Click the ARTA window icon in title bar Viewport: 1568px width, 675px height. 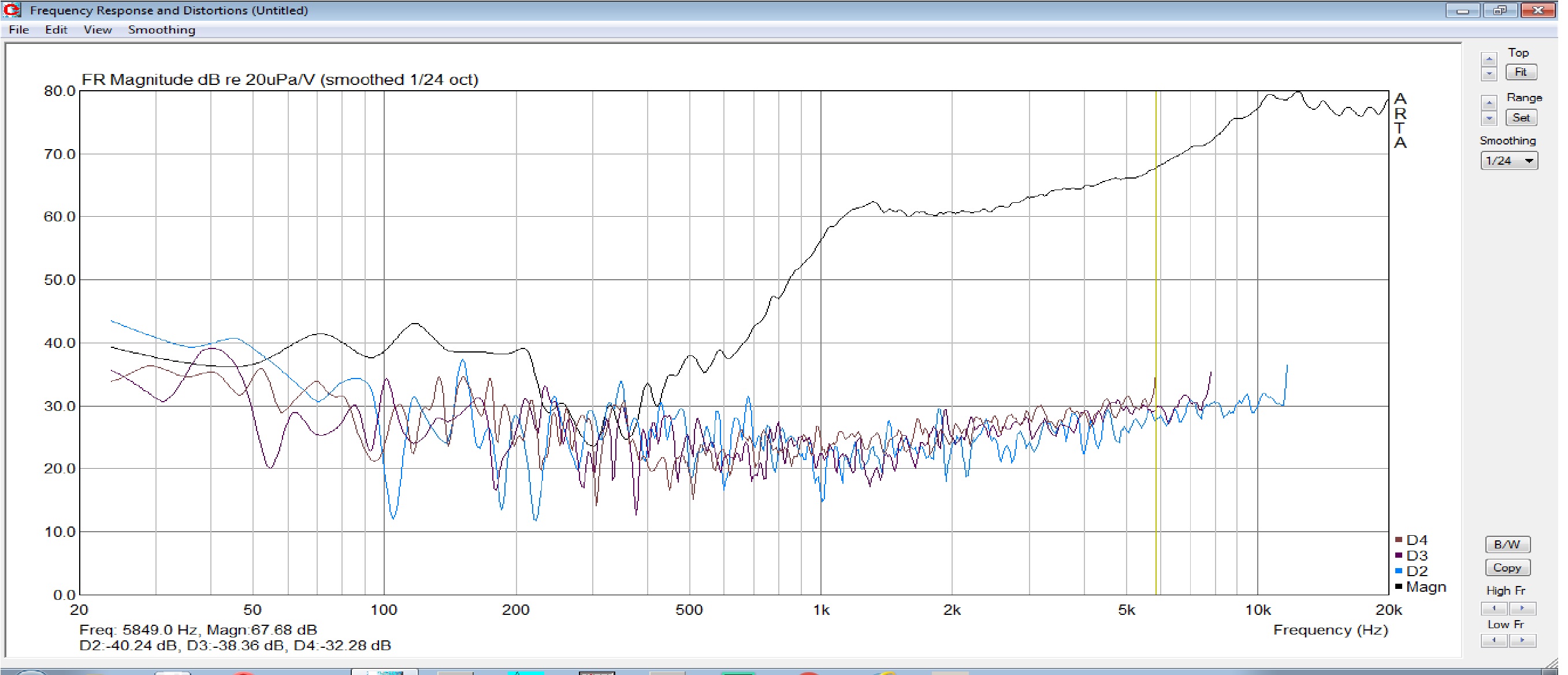[x=12, y=10]
